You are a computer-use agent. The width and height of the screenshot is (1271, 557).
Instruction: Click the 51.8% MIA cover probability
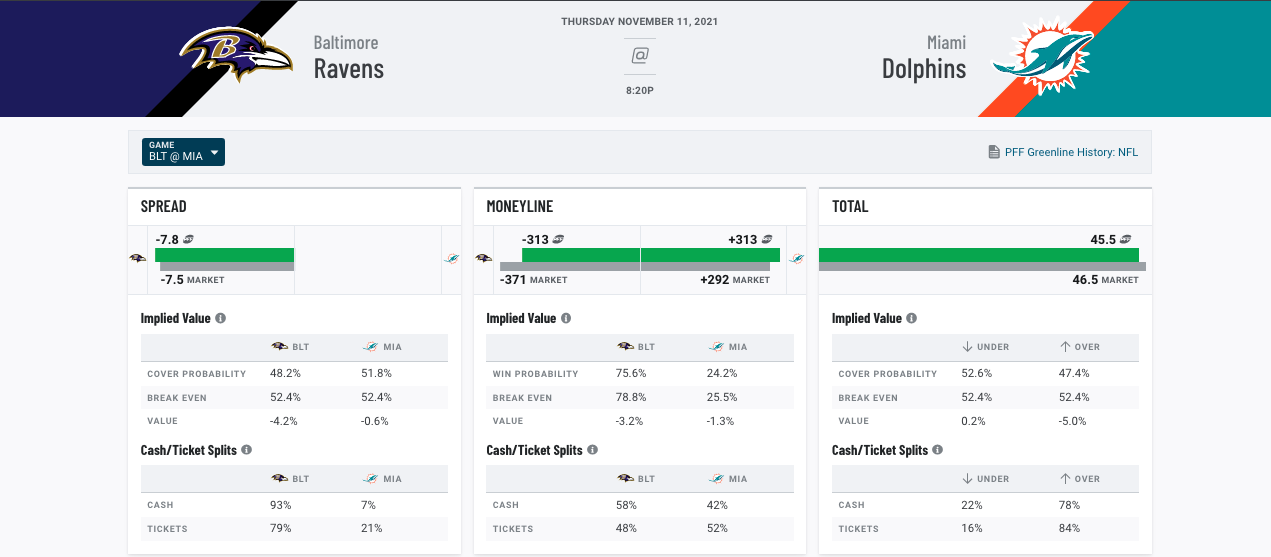[376, 373]
